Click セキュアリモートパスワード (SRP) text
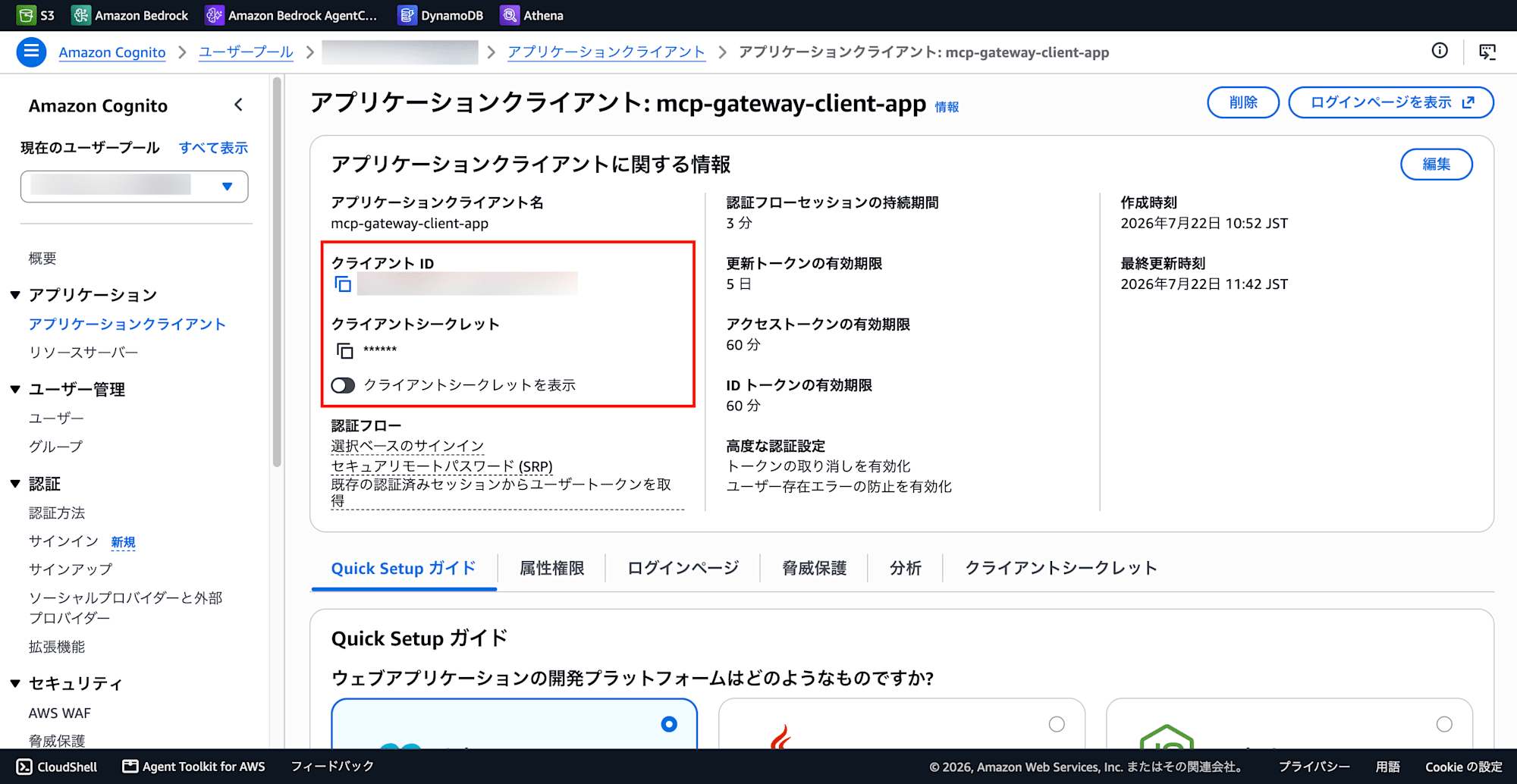This screenshot has width=1517, height=784. (442, 466)
